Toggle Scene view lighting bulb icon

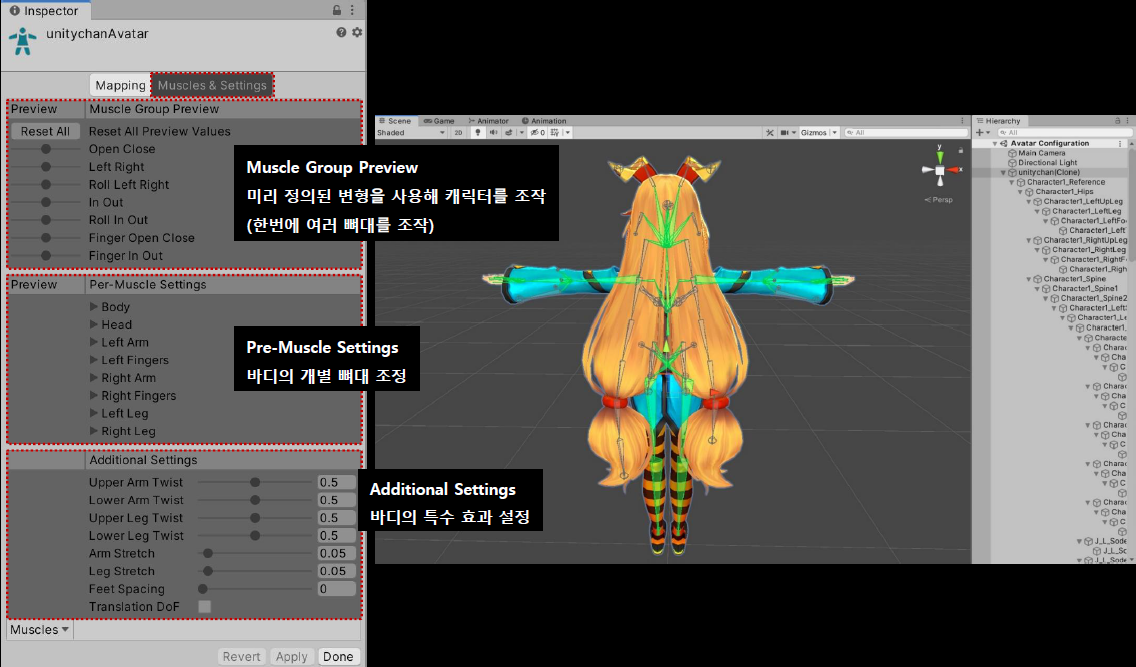coord(477,133)
